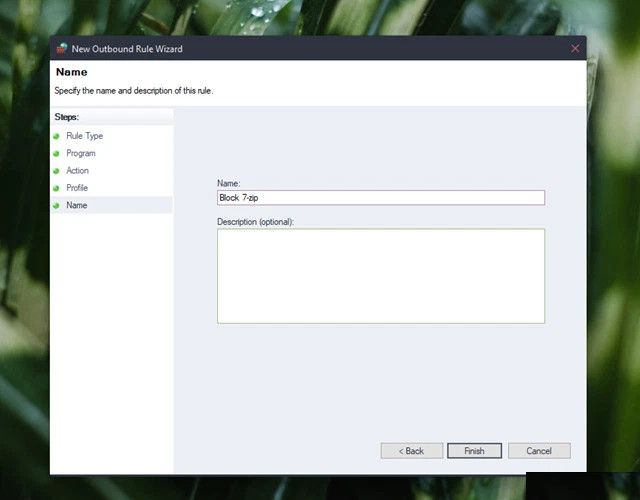
Task: Select the Profile step in Steps list
Action: point(77,188)
